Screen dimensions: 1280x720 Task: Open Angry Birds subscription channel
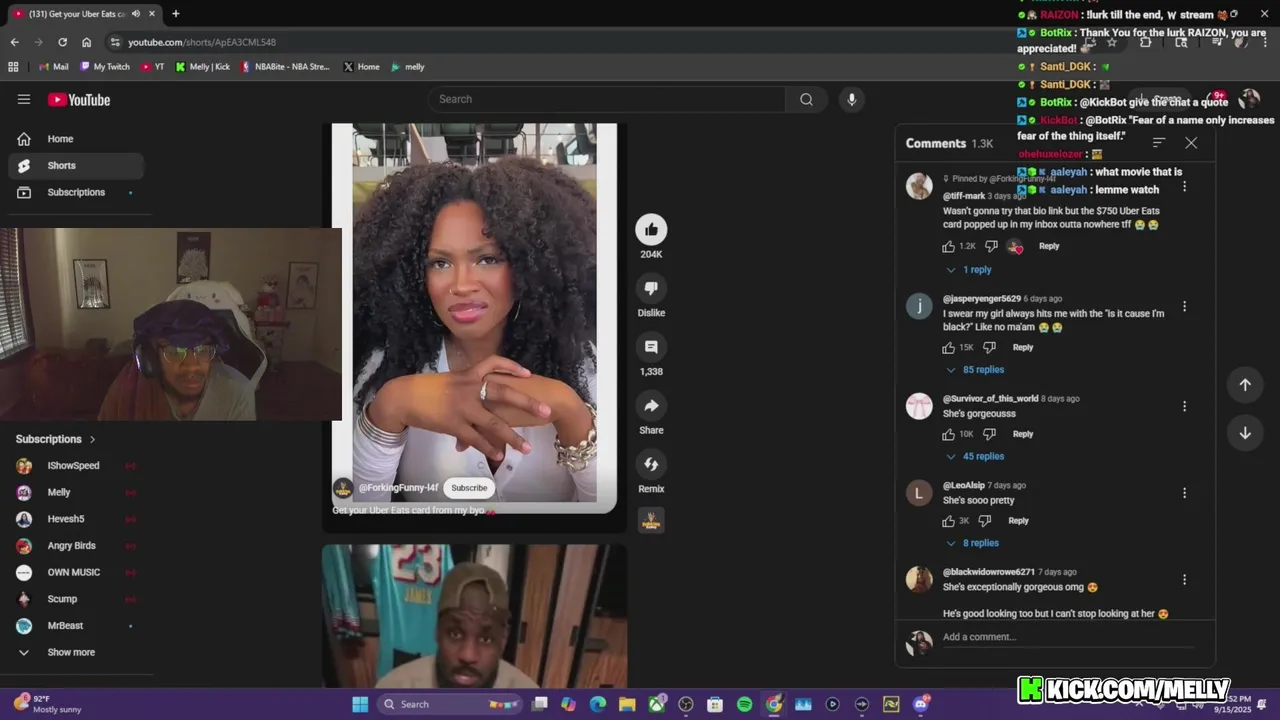point(76,546)
